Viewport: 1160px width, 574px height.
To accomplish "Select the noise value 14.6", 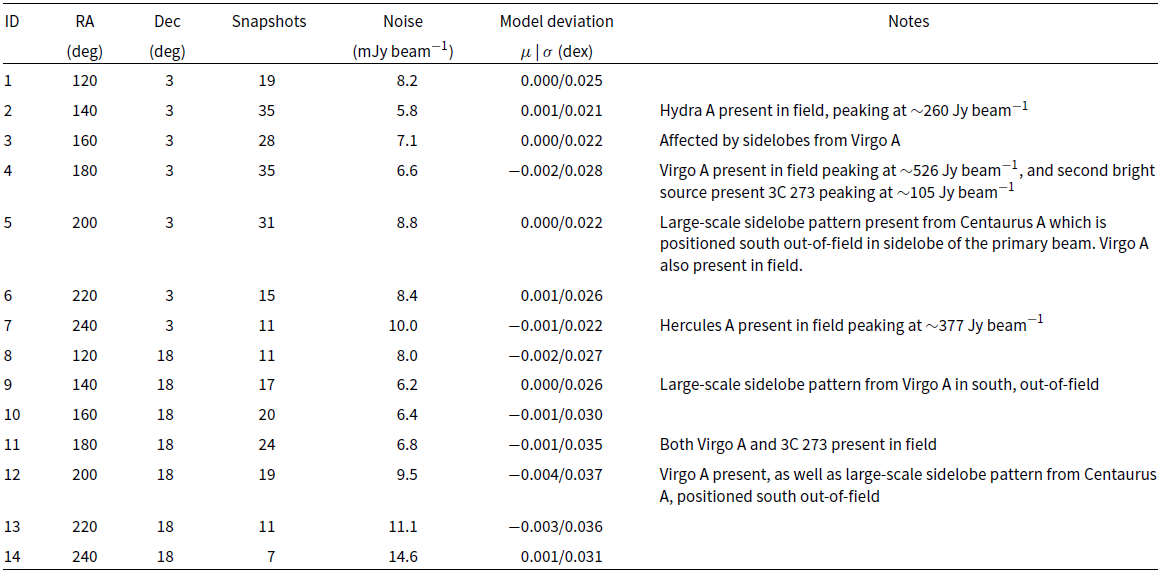I will point(403,556).
